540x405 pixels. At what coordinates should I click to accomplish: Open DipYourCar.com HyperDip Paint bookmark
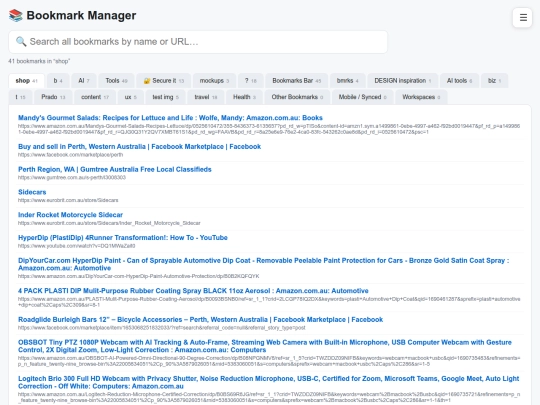point(263,264)
